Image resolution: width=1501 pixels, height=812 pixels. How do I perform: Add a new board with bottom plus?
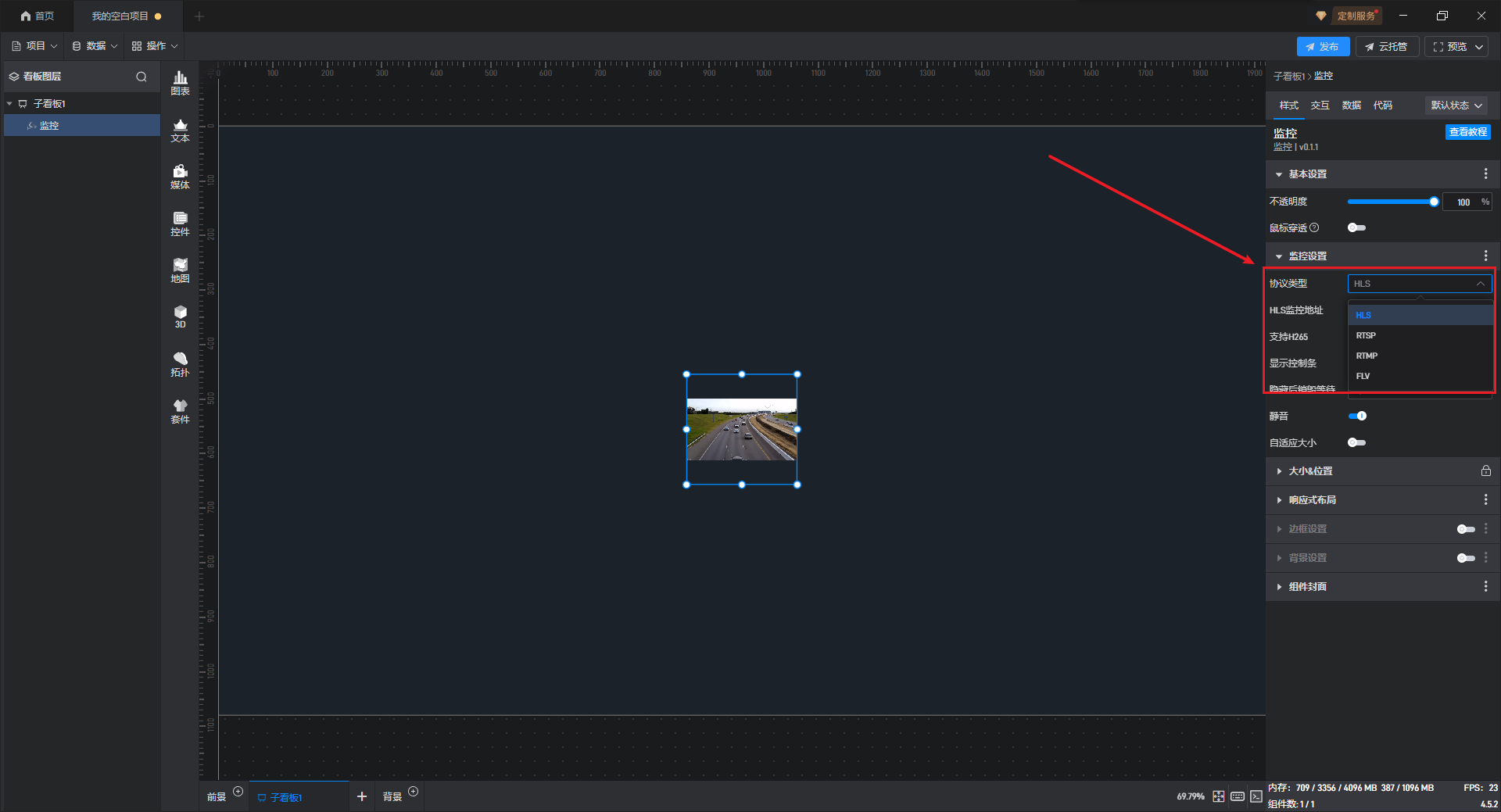click(362, 796)
